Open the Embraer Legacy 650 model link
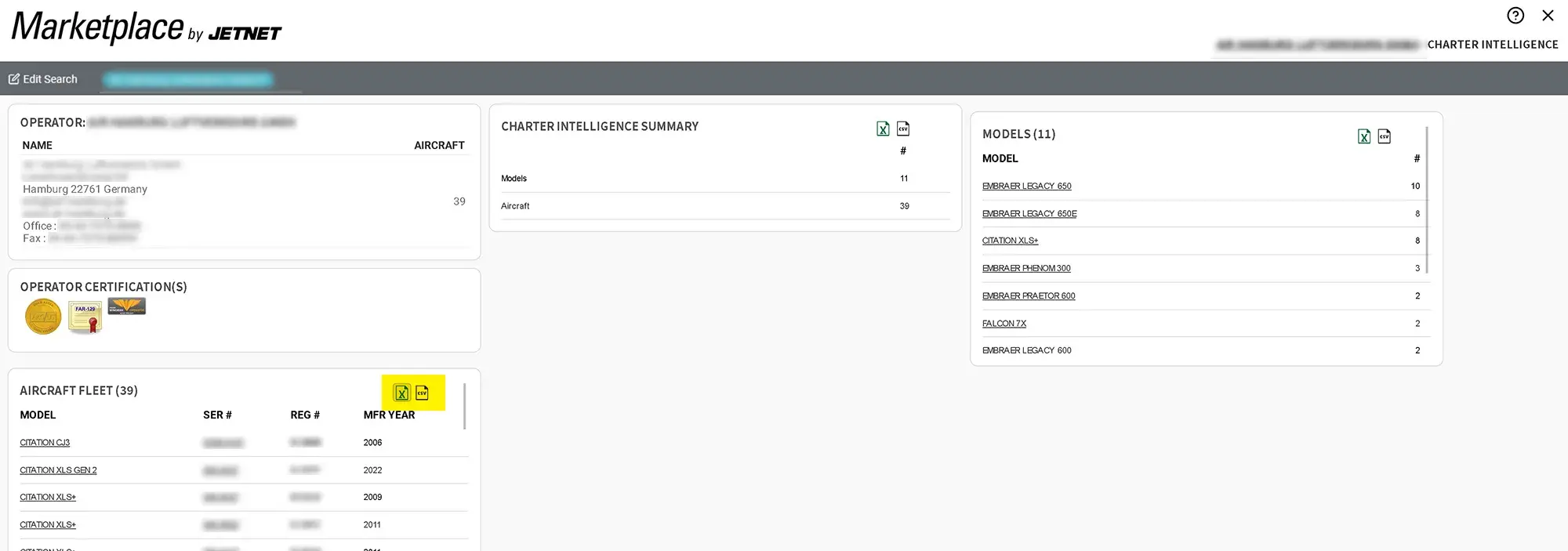This screenshot has height=551, width=1568. click(x=1026, y=187)
